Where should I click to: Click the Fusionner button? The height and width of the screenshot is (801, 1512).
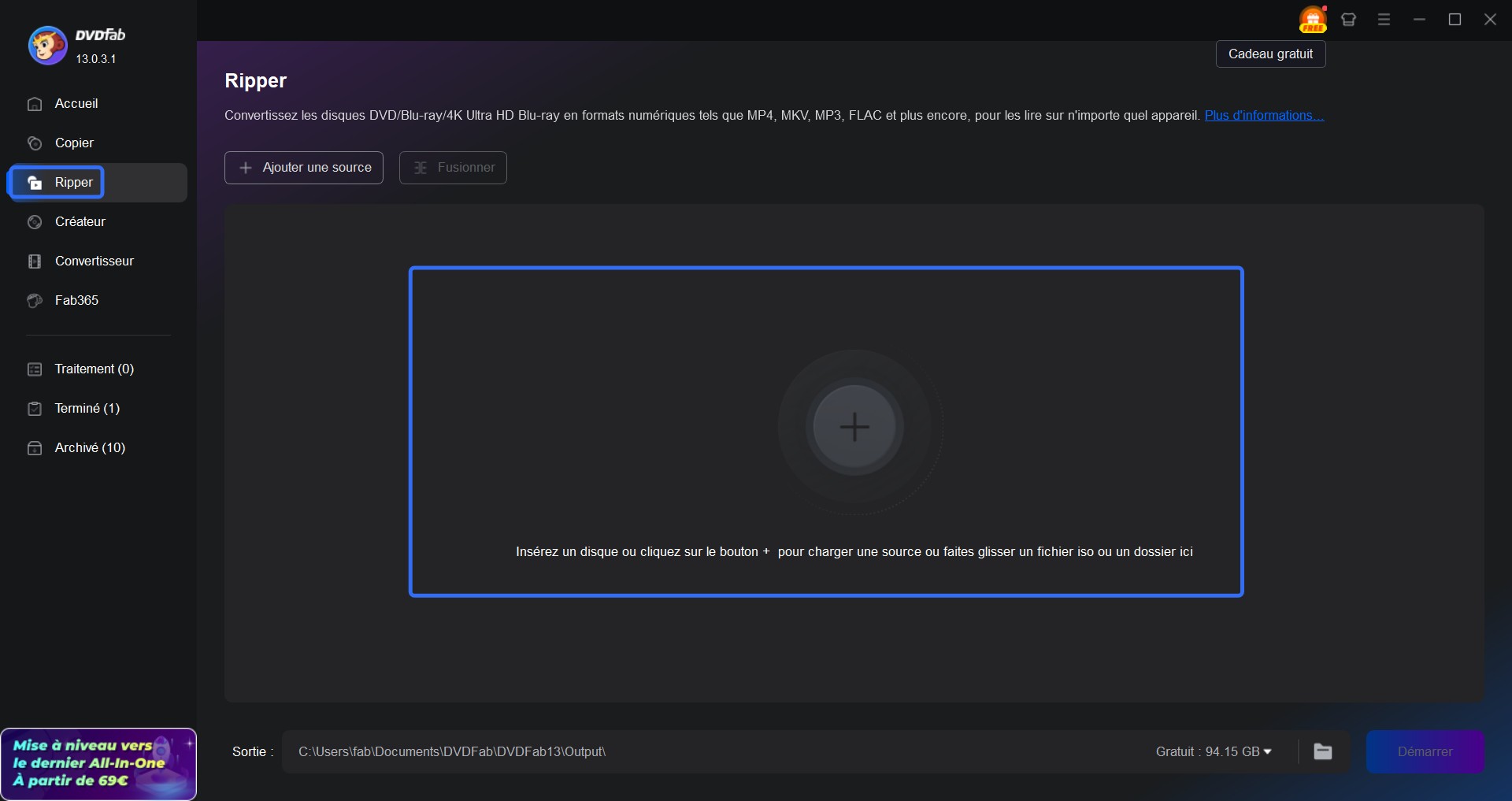453,168
